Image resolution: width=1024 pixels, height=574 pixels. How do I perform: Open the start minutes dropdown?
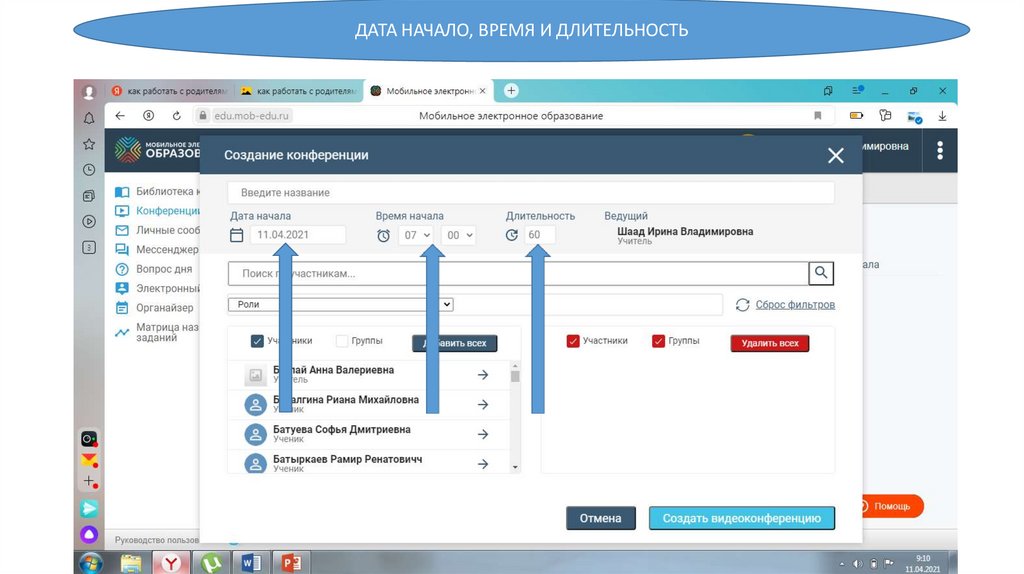[458, 235]
